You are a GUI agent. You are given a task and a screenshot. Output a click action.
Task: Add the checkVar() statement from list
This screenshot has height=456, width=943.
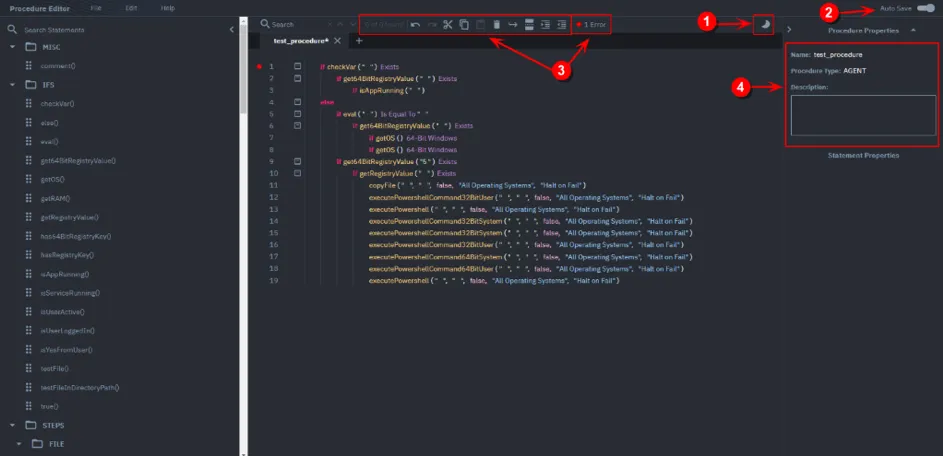pyautogui.click(x=58, y=104)
